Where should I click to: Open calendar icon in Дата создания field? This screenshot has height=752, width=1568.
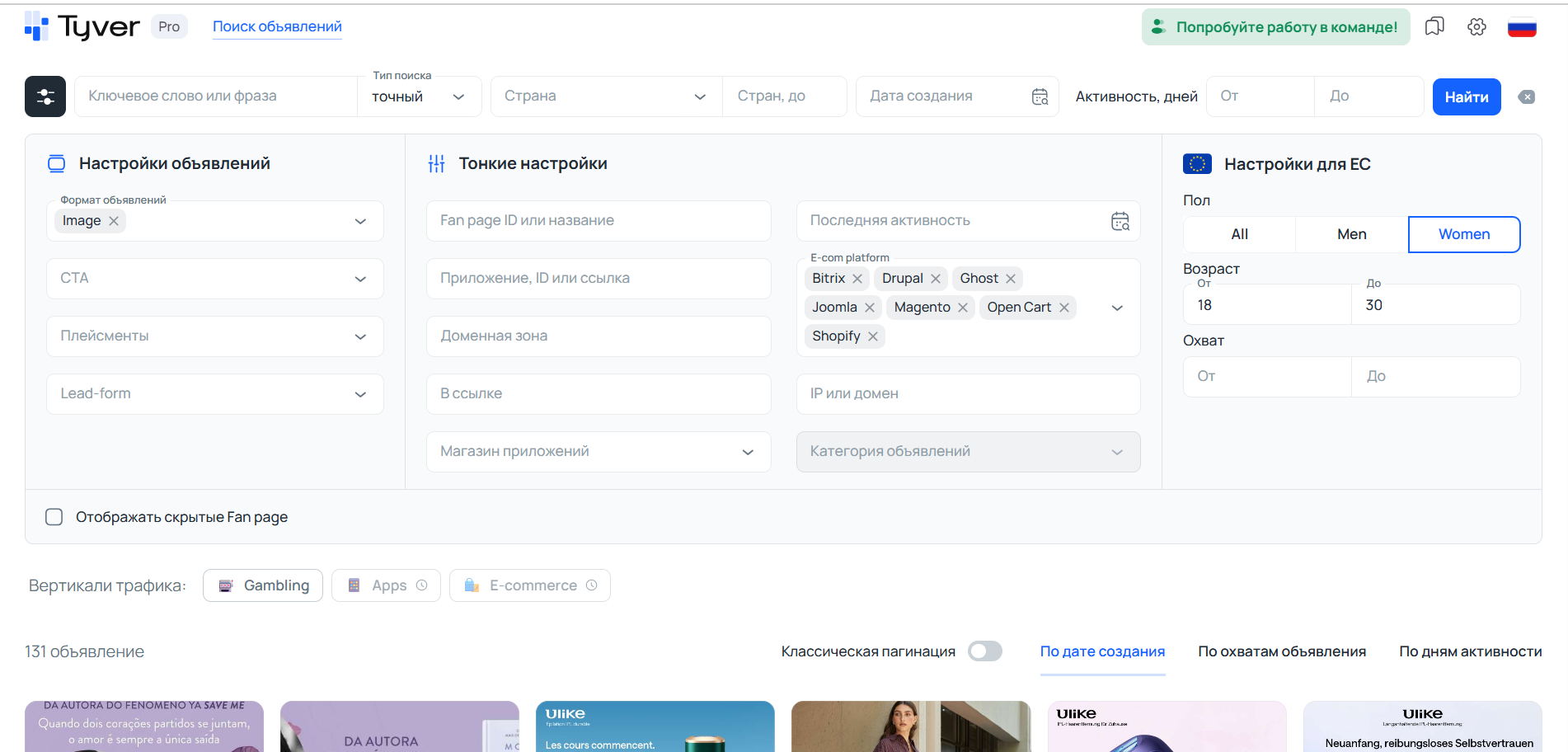1040,96
